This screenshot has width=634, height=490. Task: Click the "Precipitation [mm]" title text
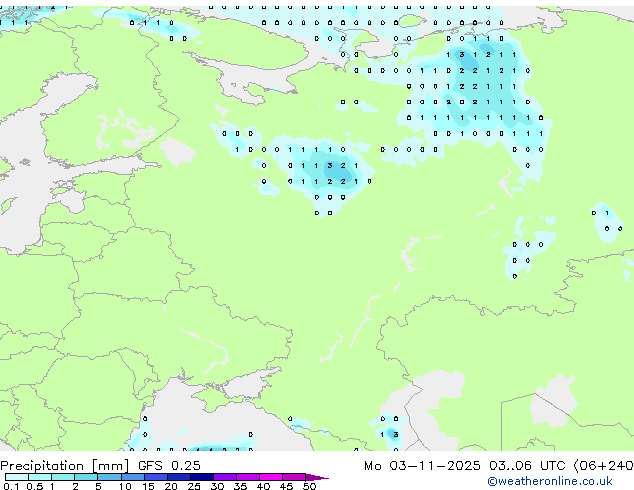pos(64,466)
